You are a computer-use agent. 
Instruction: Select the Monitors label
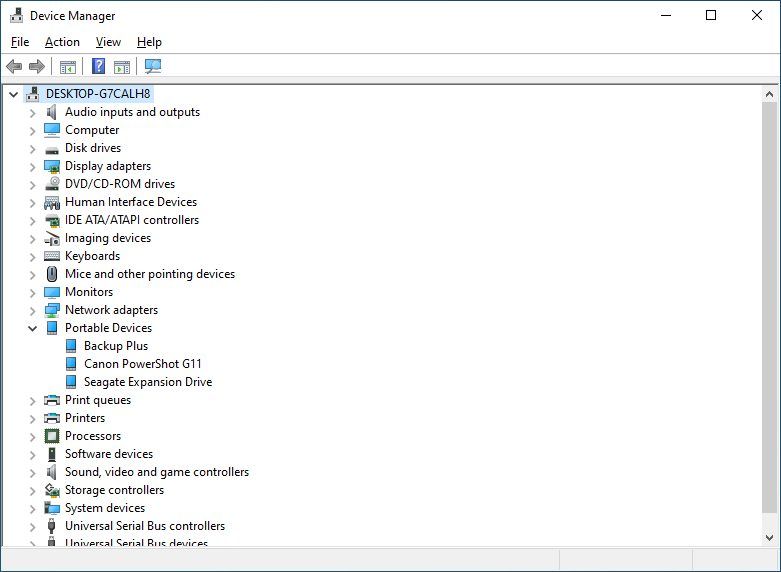89,292
